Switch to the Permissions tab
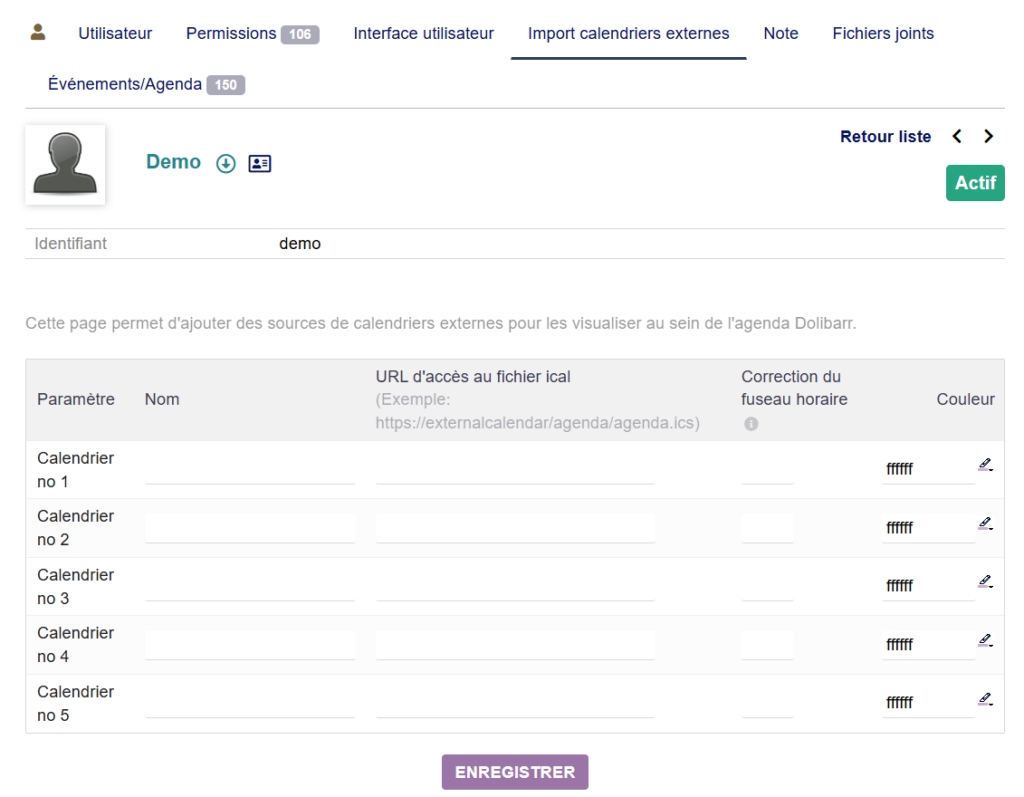Image resolution: width=1024 pixels, height=797 pixels. pos(231,33)
